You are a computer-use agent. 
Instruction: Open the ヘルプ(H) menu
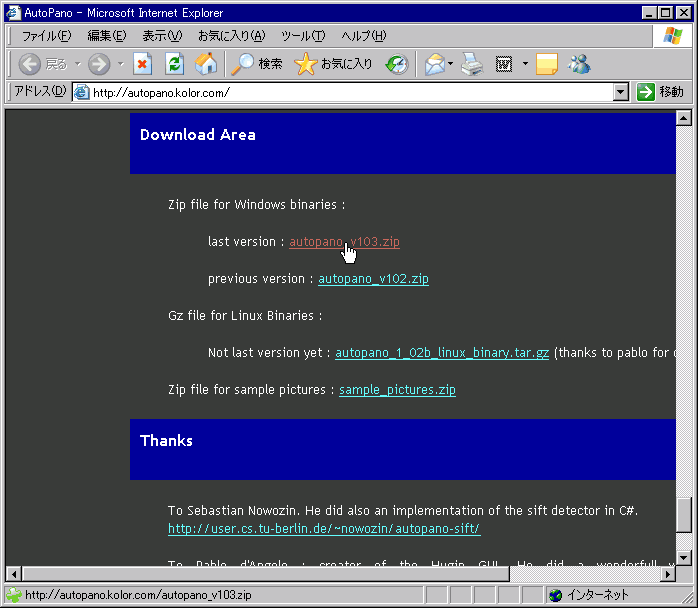pos(364,36)
